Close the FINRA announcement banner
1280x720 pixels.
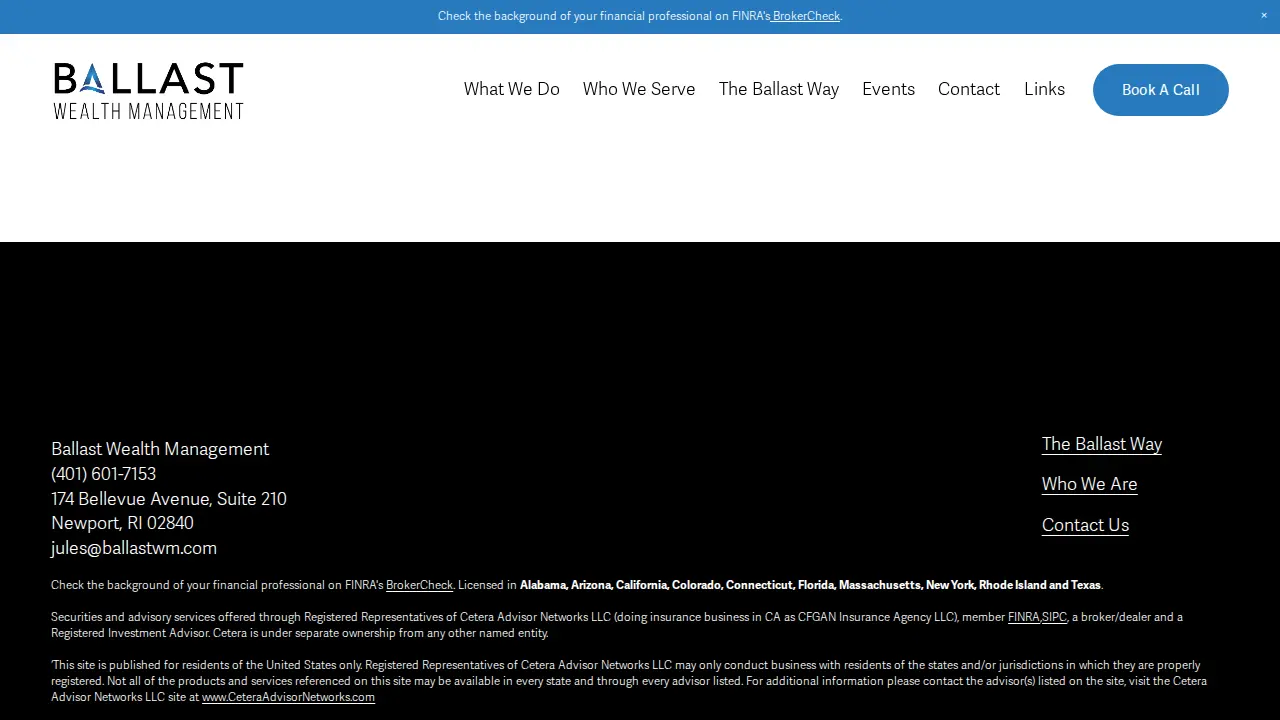coord(1264,16)
